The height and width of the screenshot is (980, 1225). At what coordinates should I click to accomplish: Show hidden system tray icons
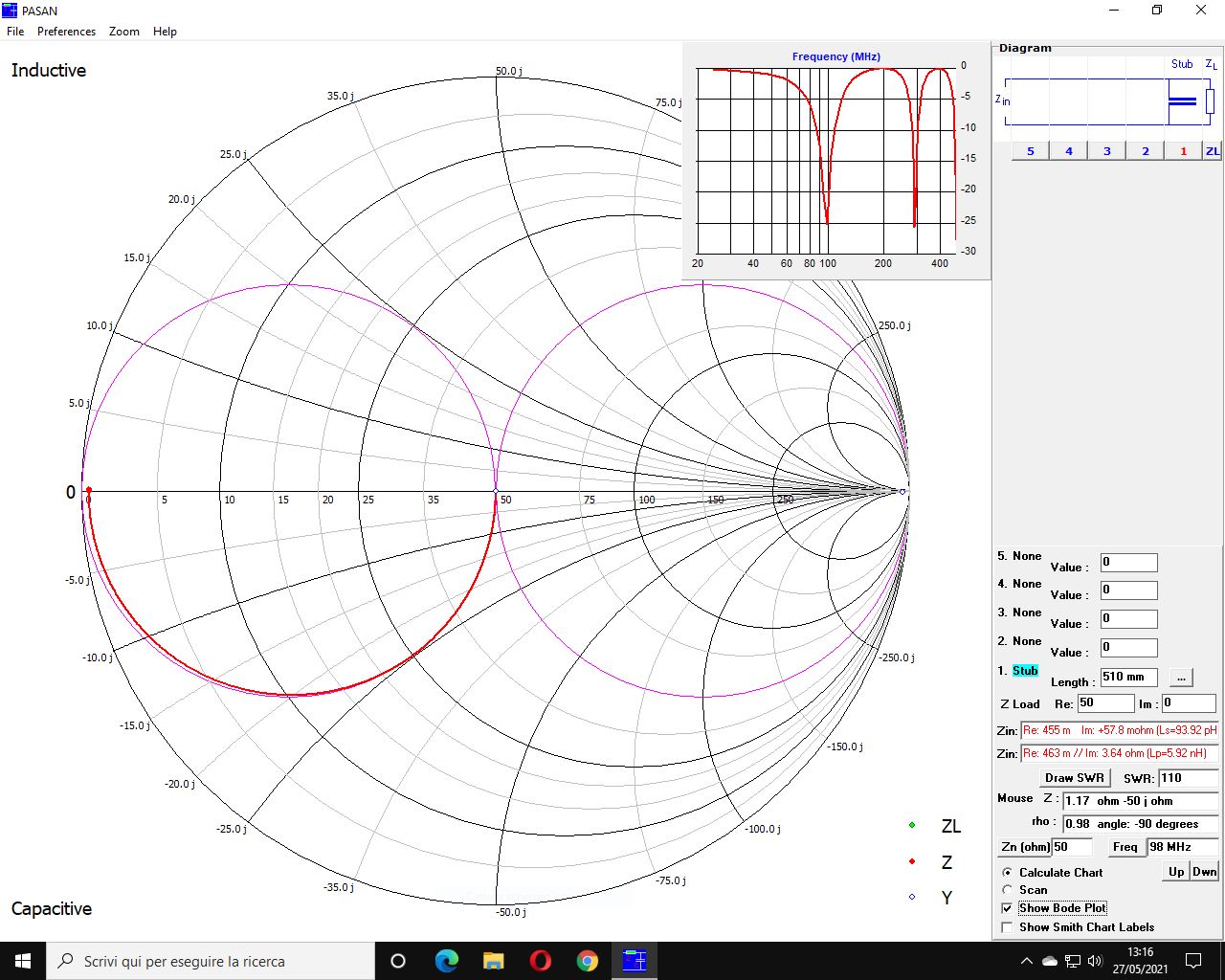1026,961
